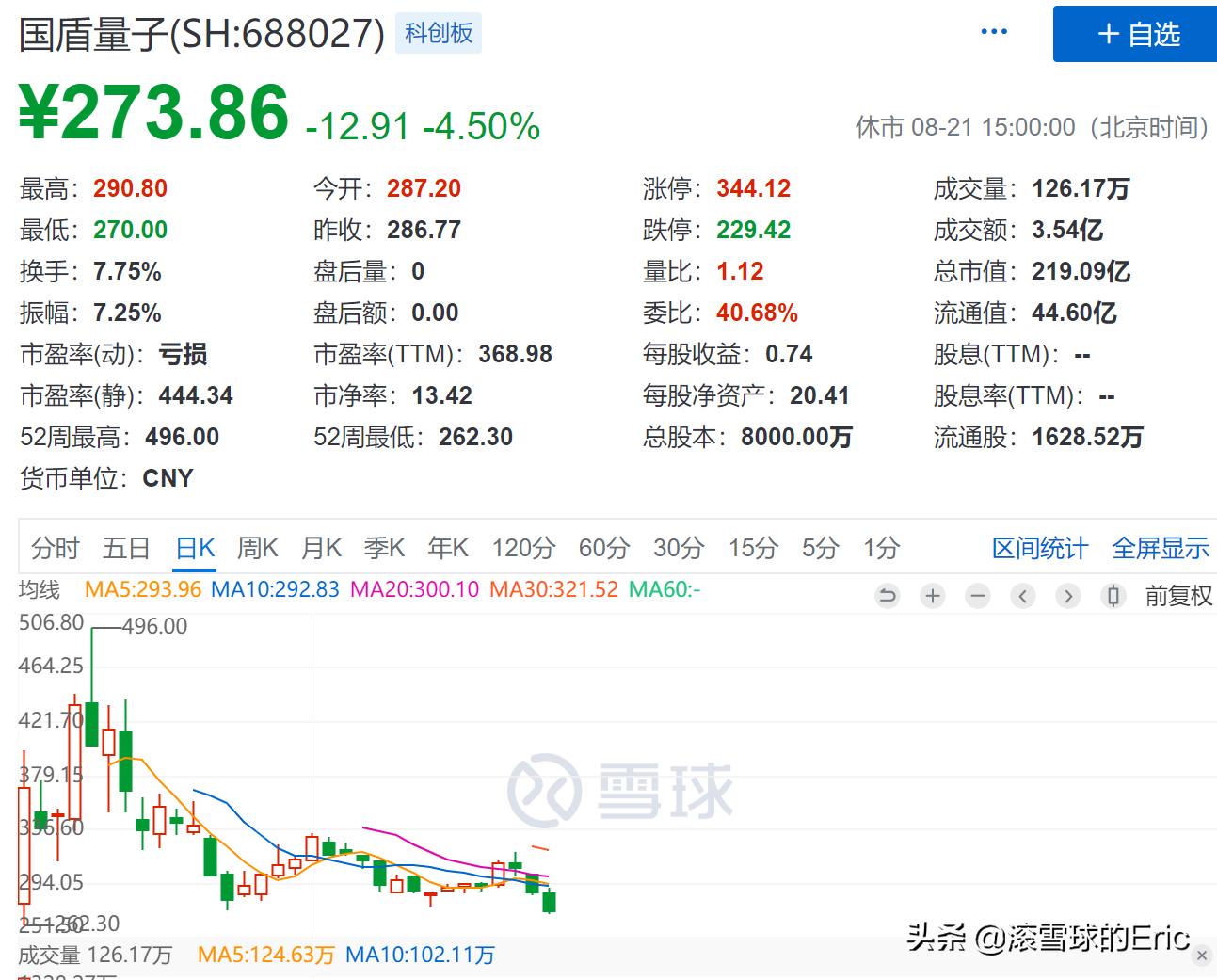Viewport: 1217px width, 980px height.
Task: Pan the chart right with the chevron
Action: [1068, 596]
